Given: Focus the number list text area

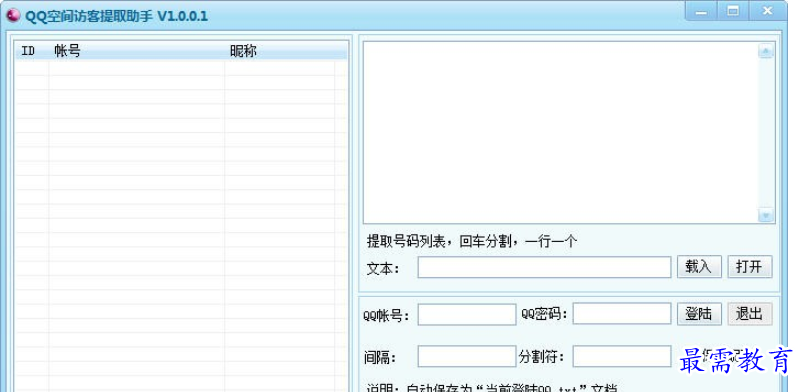Looking at the screenshot, I should pos(561,132).
